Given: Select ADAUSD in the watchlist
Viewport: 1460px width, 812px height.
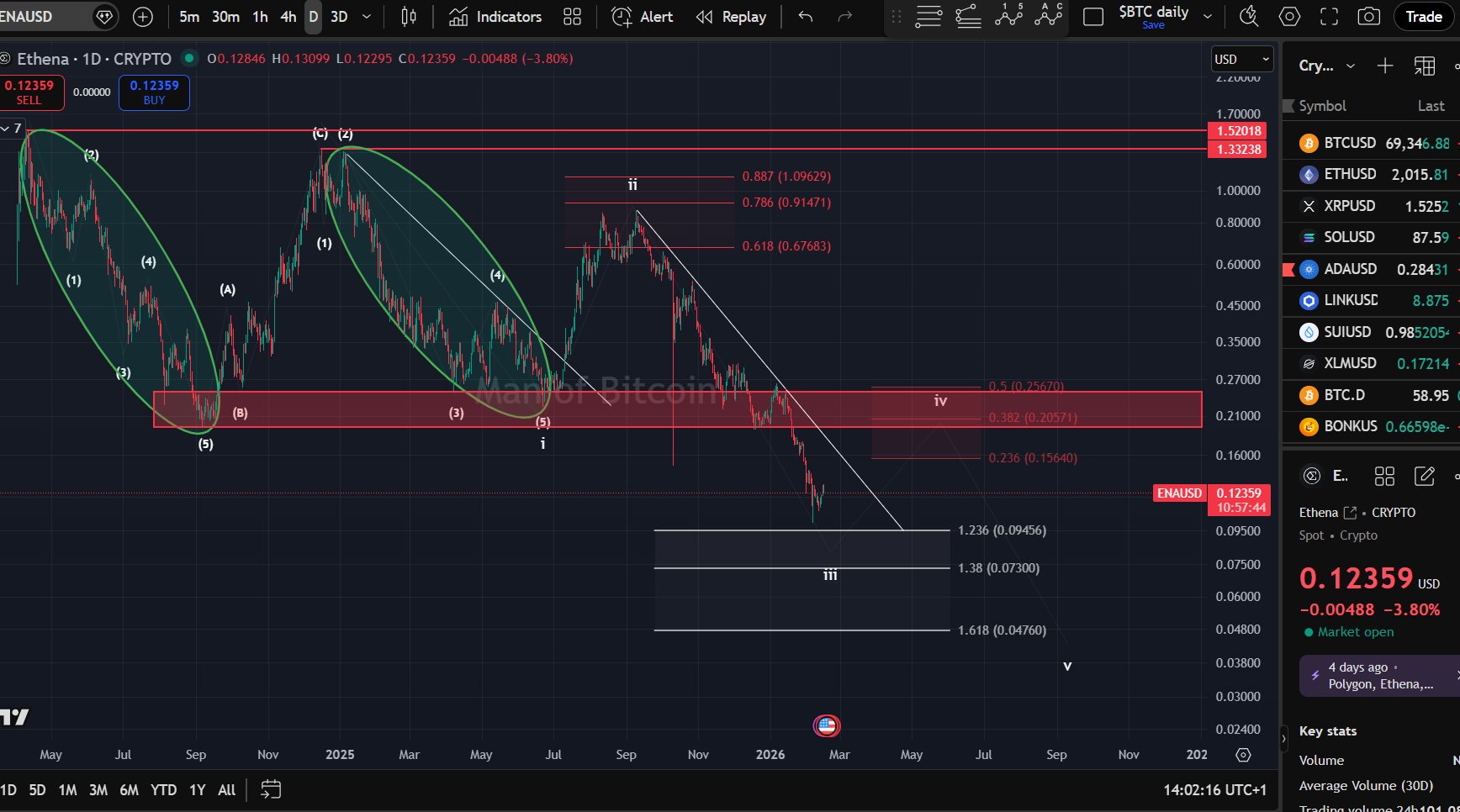Looking at the screenshot, I should [1371, 269].
